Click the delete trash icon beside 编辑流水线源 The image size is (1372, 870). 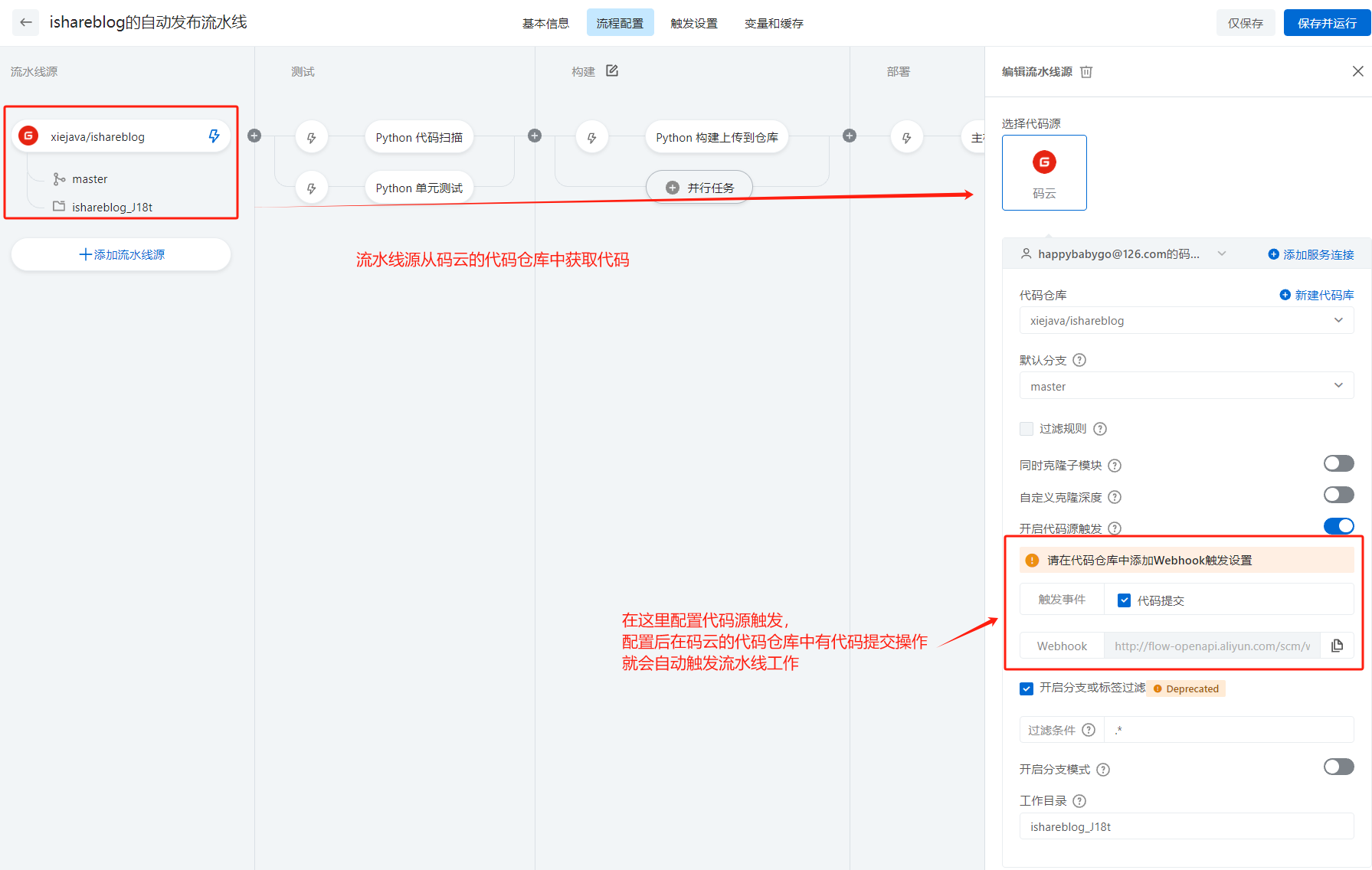[x=1087, y=71]
